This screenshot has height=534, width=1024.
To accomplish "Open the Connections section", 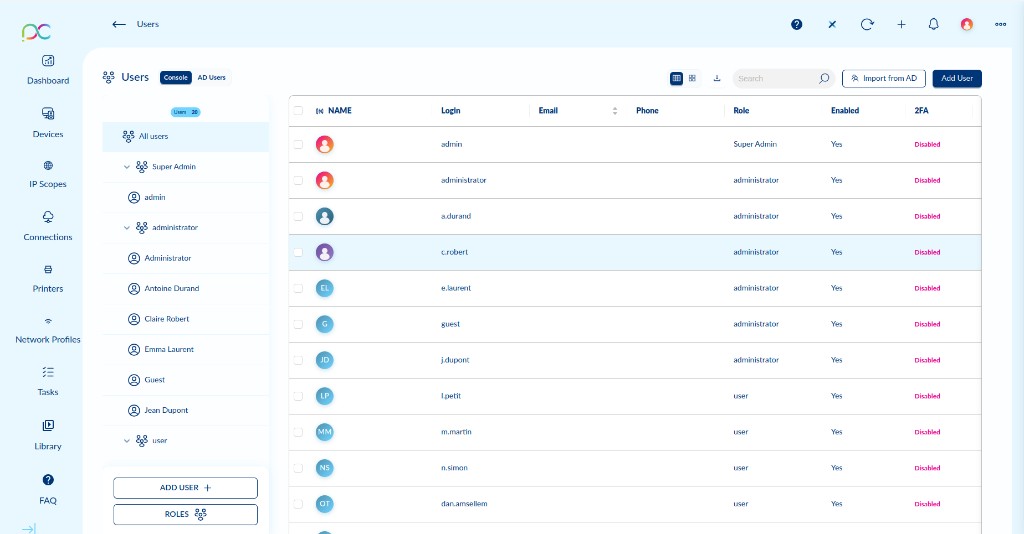I will pyautogui.click(x=48, y=226).
